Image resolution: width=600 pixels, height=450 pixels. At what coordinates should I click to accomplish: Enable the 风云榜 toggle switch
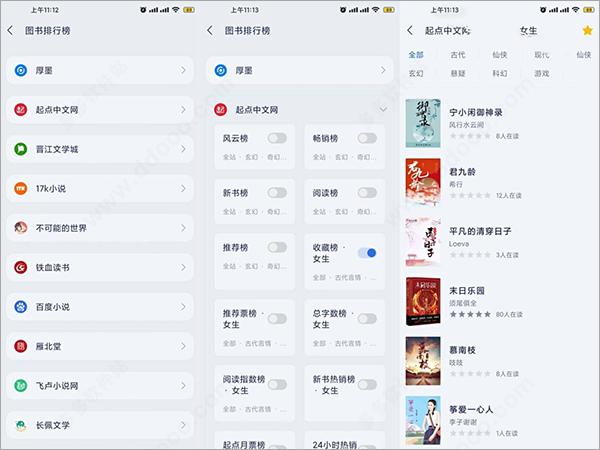coord(277,138)
